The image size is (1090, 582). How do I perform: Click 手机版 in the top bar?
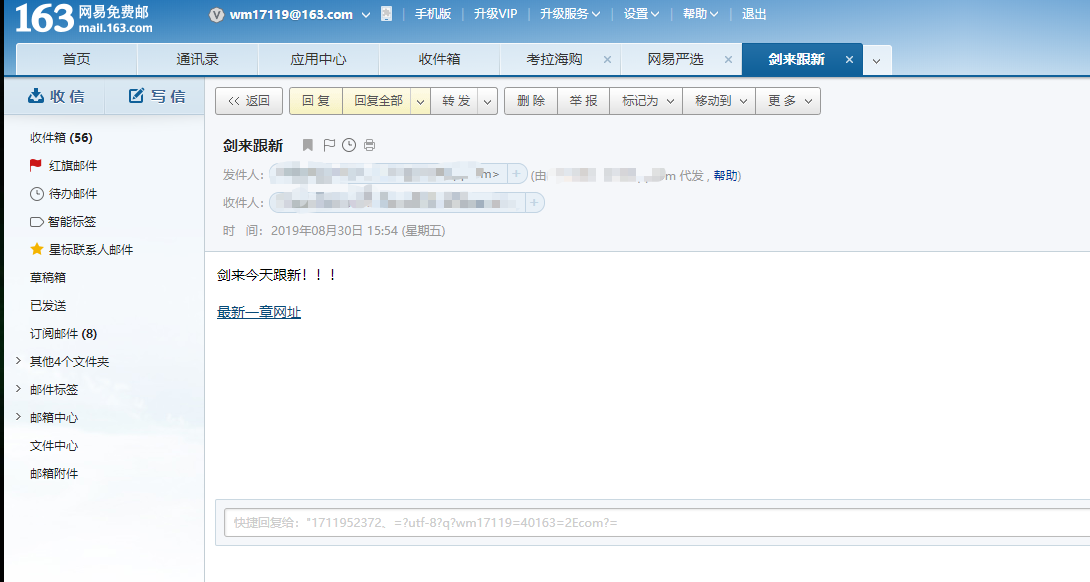click(433, 14)
